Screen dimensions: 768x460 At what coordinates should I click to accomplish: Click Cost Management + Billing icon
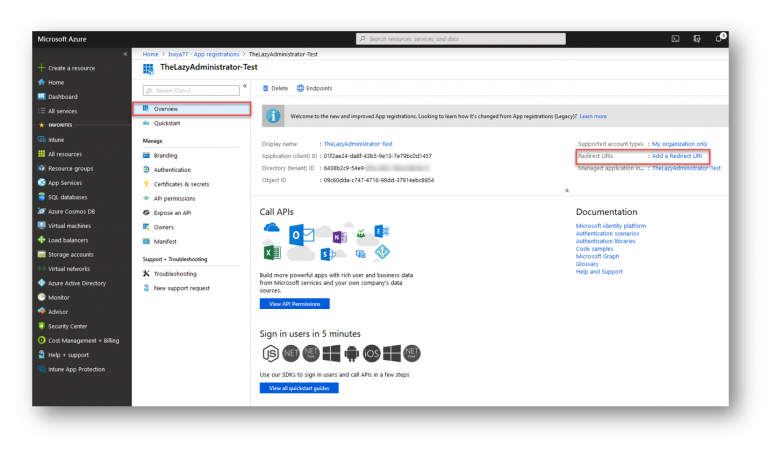click(42, 340)
